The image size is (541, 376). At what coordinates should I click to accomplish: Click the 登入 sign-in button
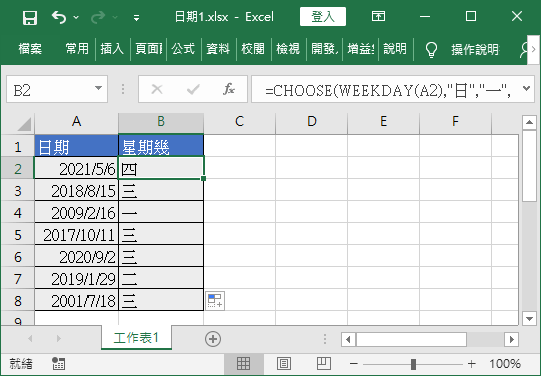point(323,17)
